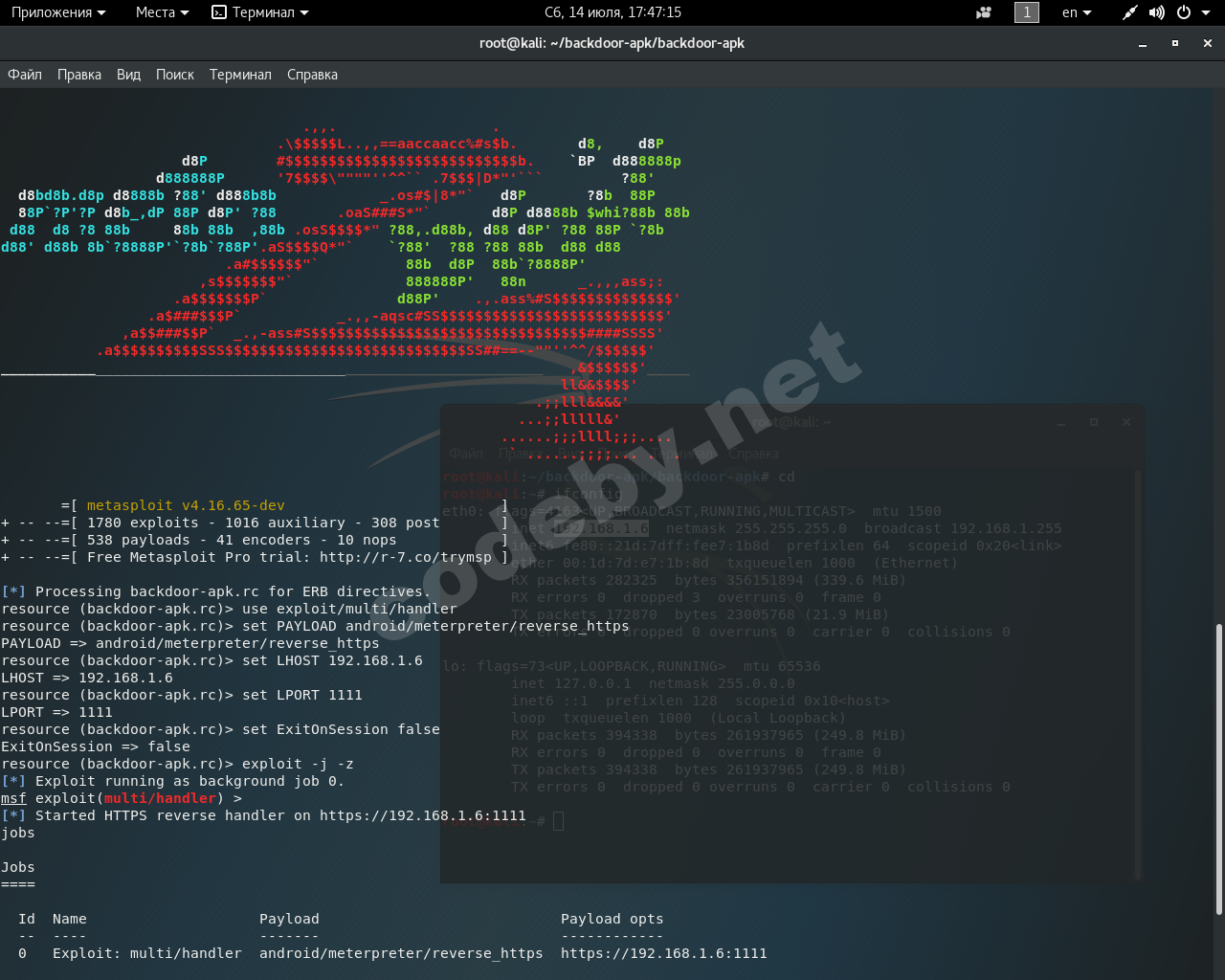The height and width of the screenshot is (980, 1225).
Task: Open the Справка menu of the faded terminal window
Action: coord(753,454)
